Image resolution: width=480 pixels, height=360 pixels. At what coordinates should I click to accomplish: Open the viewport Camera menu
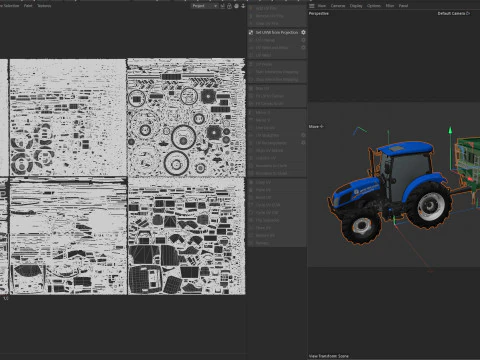tap(338, 6)
